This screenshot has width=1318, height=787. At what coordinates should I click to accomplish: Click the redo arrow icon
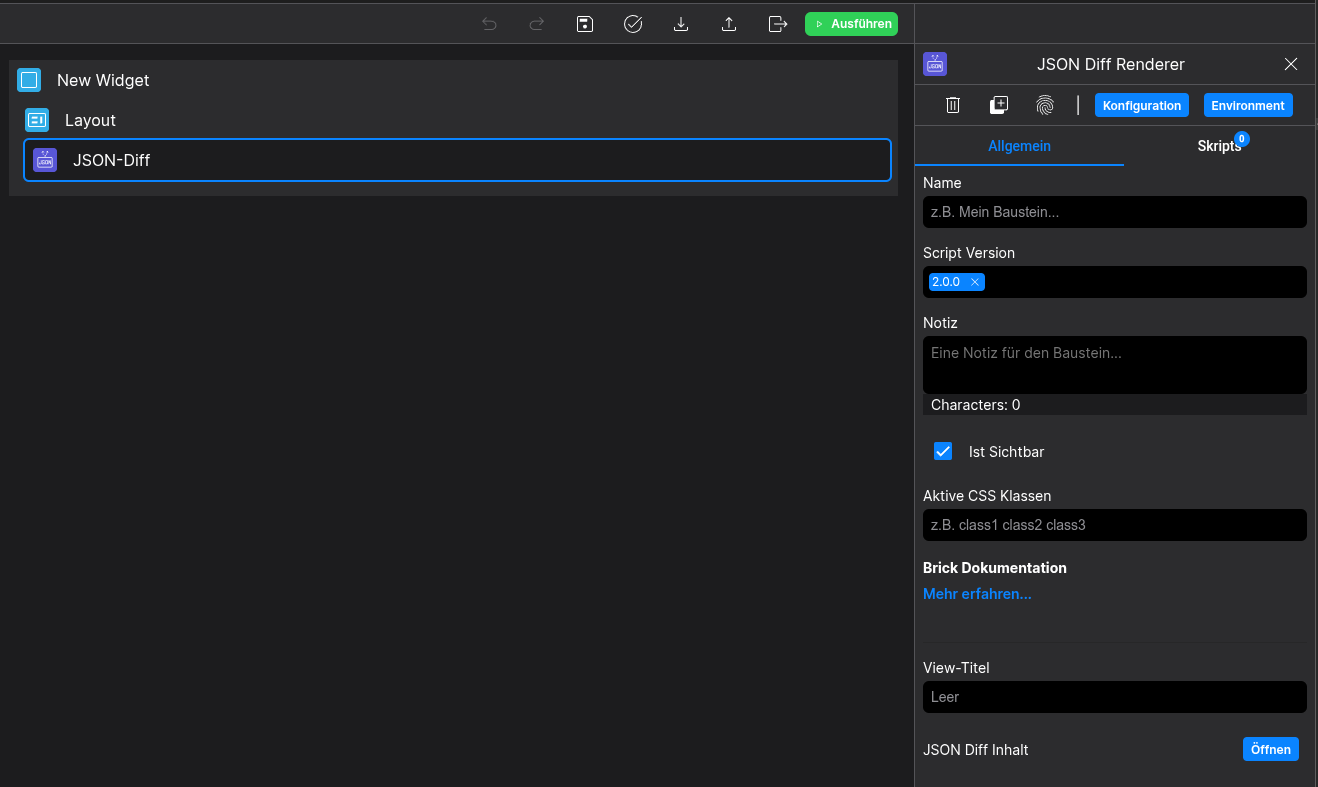coord(537,24)
